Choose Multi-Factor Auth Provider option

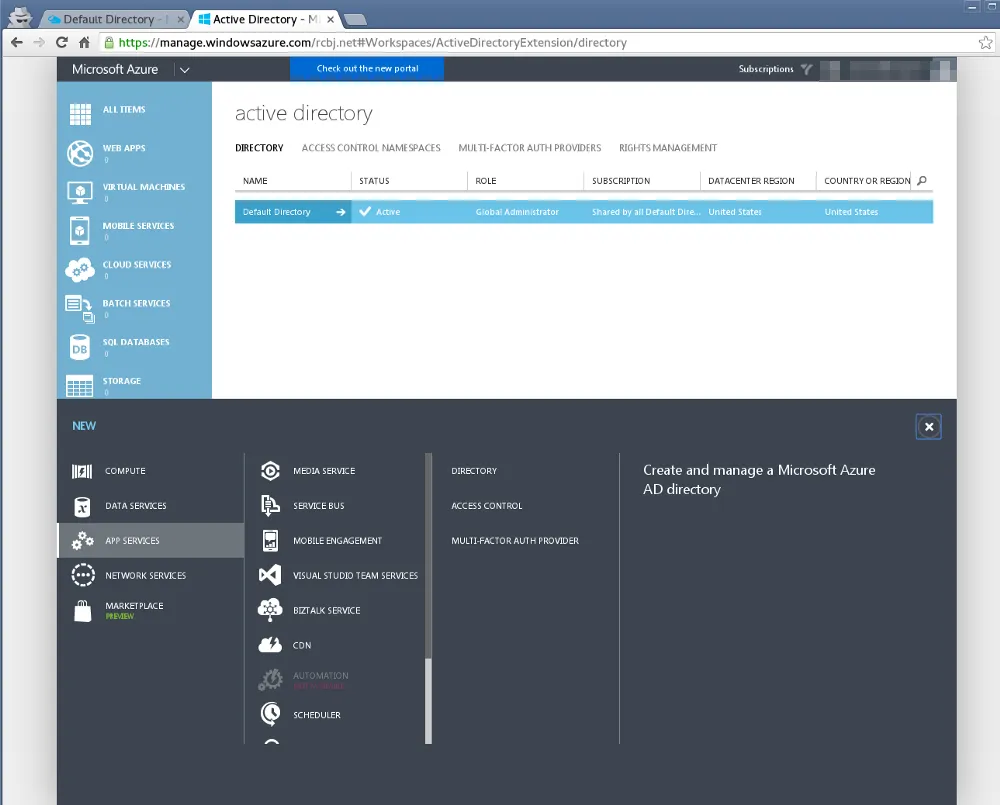point(515,541)
